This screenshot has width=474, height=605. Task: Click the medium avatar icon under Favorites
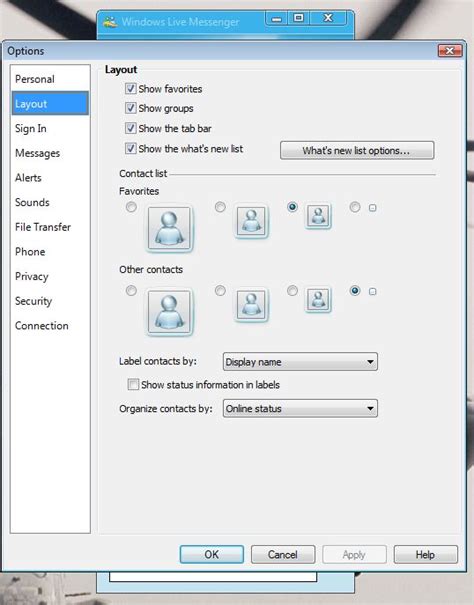(x=251, y=221)
